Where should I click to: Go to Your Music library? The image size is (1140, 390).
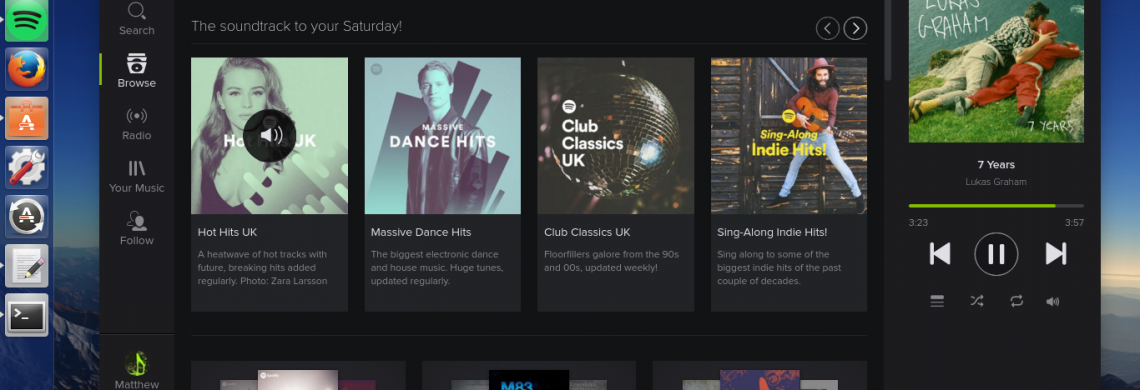[x=137, y=177]
